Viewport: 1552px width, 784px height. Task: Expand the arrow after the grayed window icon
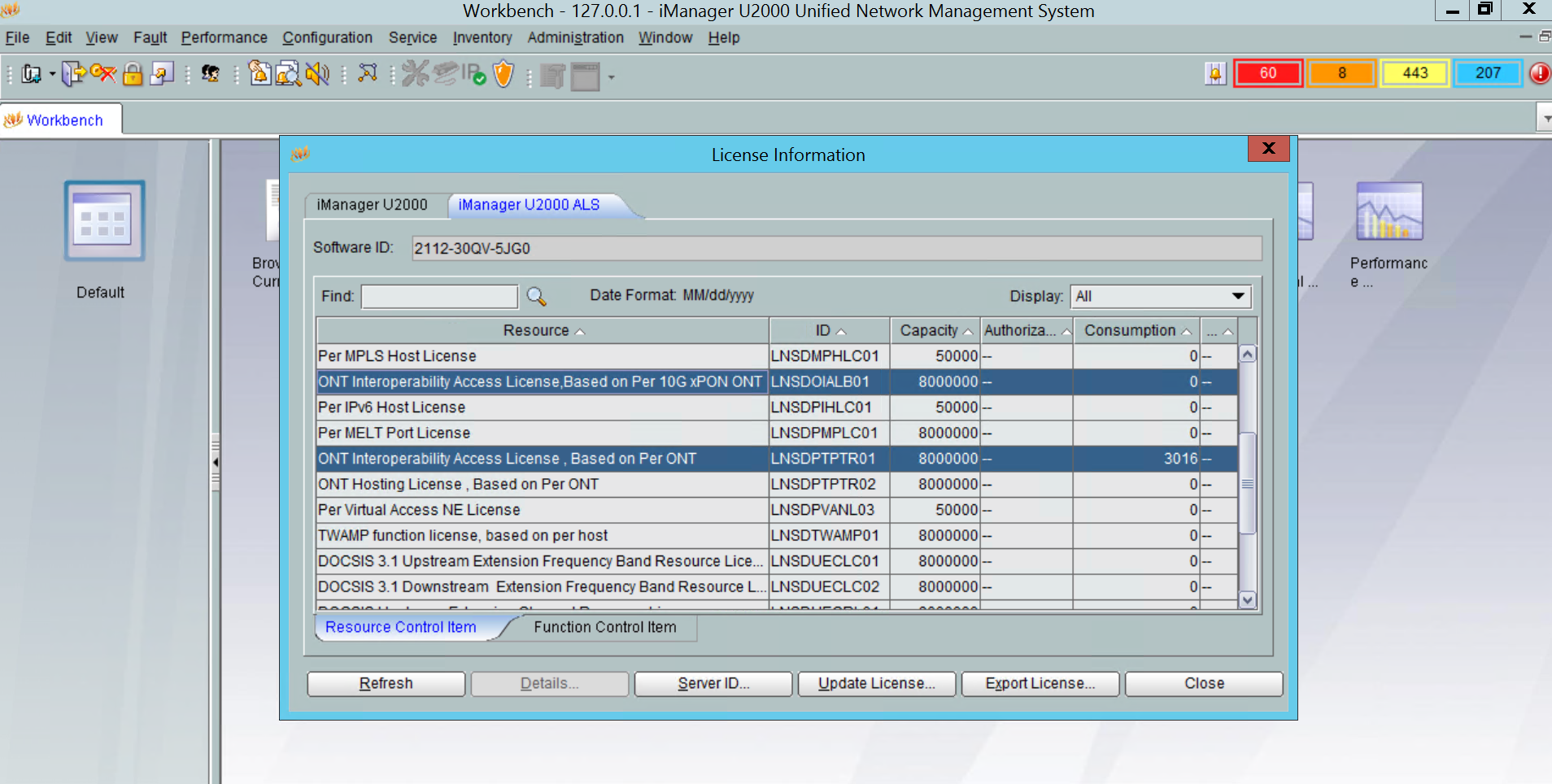[611, 77]
